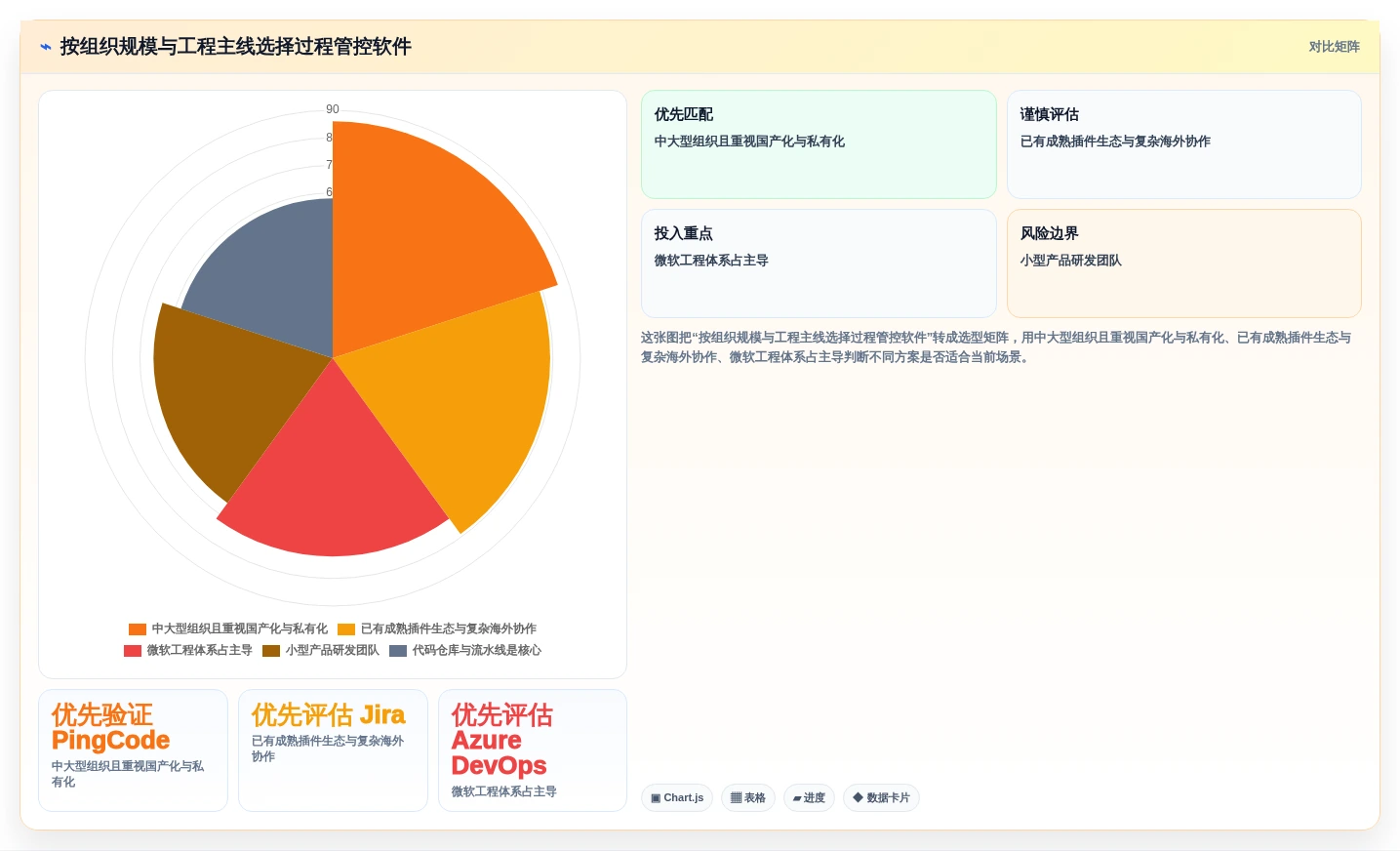Click the description paragraph starting 这张图把
Image resolution: width=1400 pixels, height=851 pixels.
[996, 347]
